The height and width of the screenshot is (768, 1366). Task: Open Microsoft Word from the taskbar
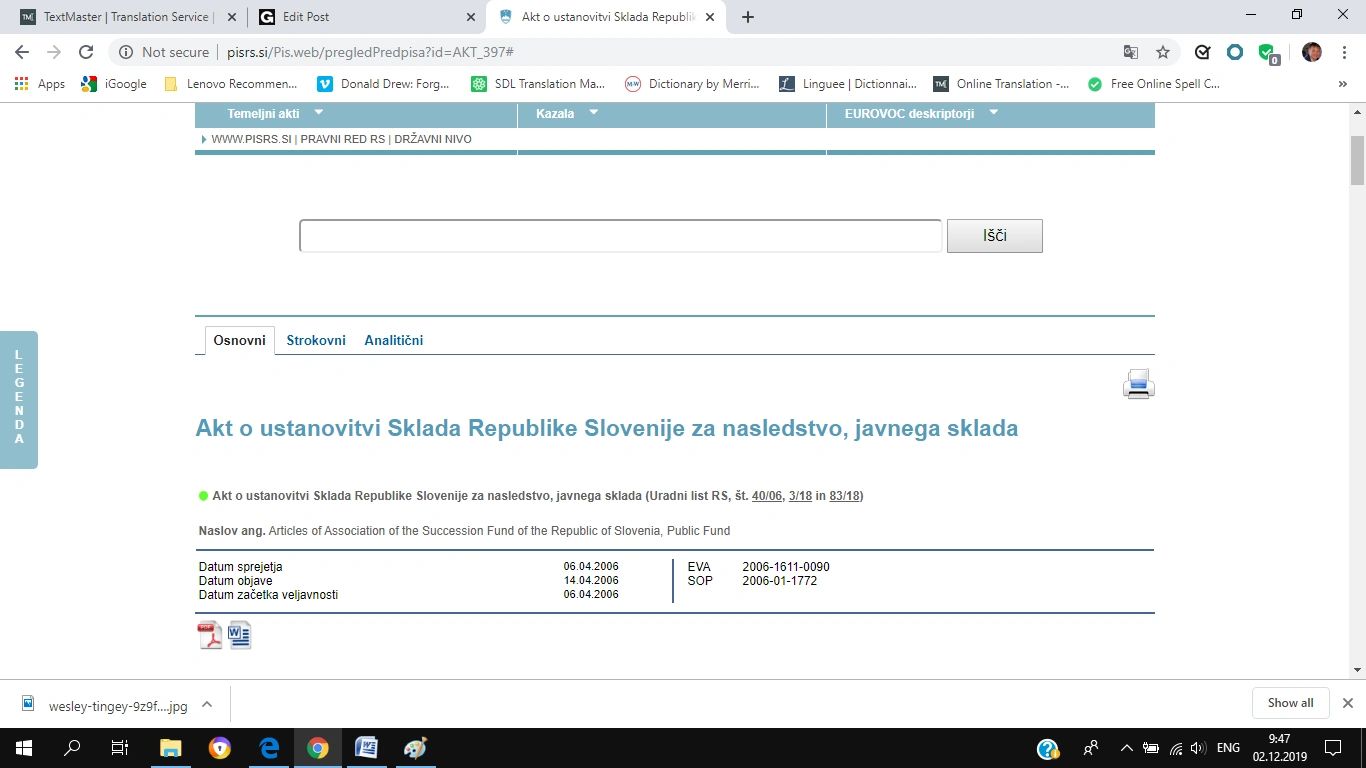(x=366, y=748)
